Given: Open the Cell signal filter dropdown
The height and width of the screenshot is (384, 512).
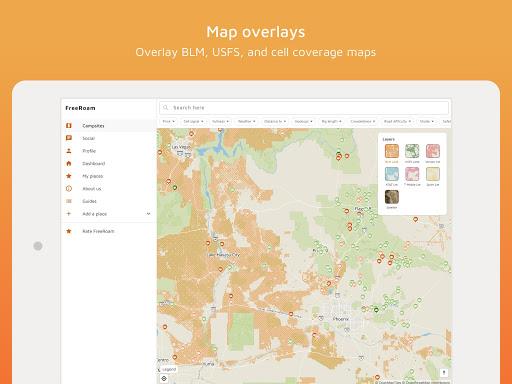Looking at the screenshot, I should pyautogui.click(x=193, y=121).
